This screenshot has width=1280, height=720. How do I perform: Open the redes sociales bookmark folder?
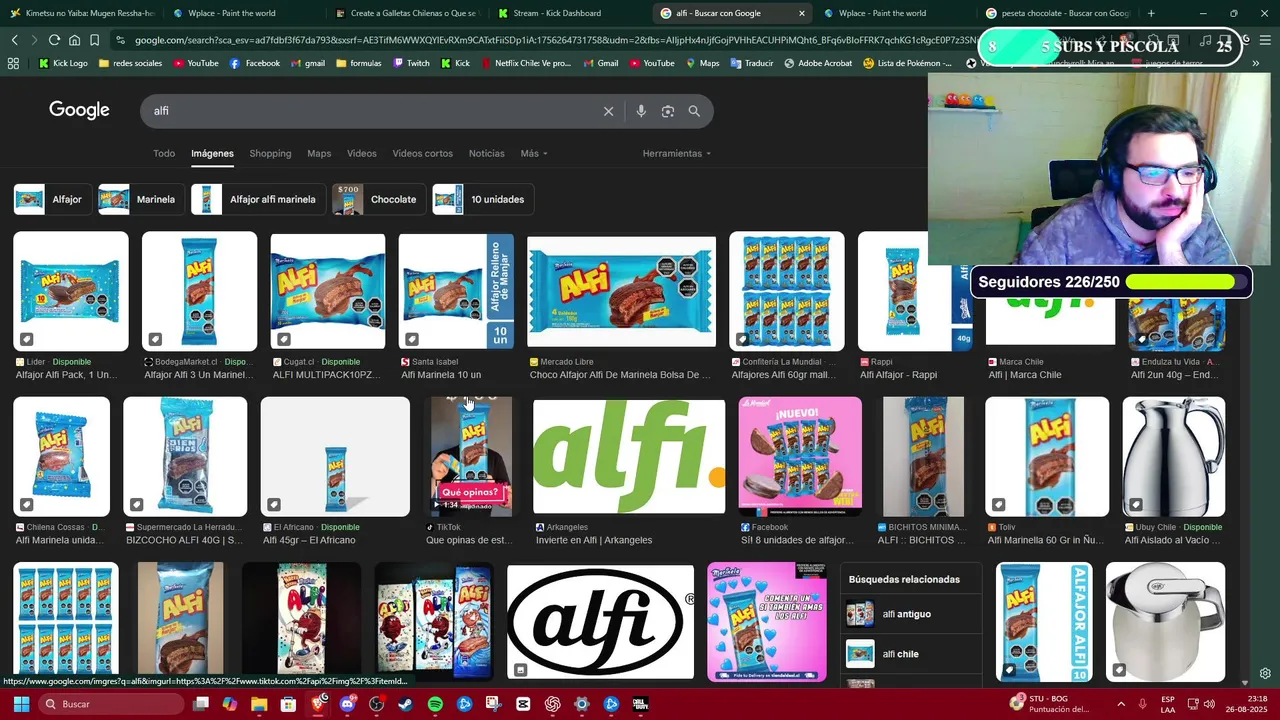[130, 63]
